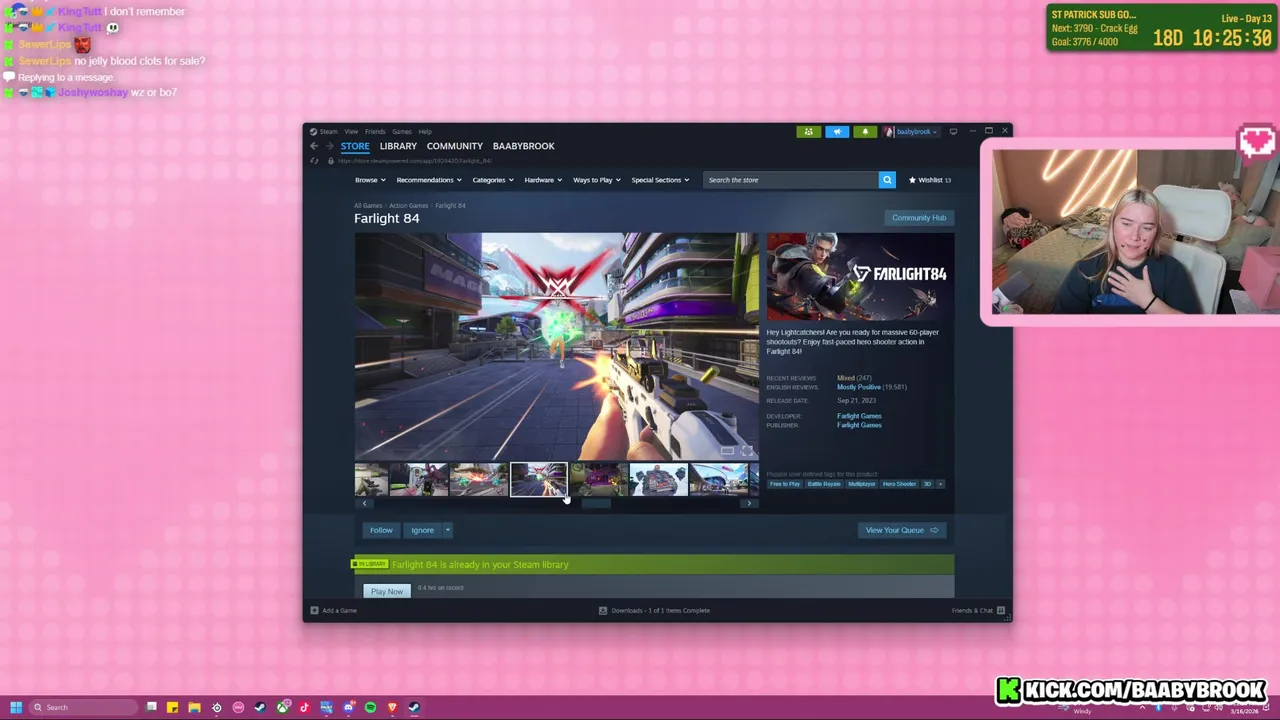Open the Games menu
Screen dimensions: 1280x720
402,131
